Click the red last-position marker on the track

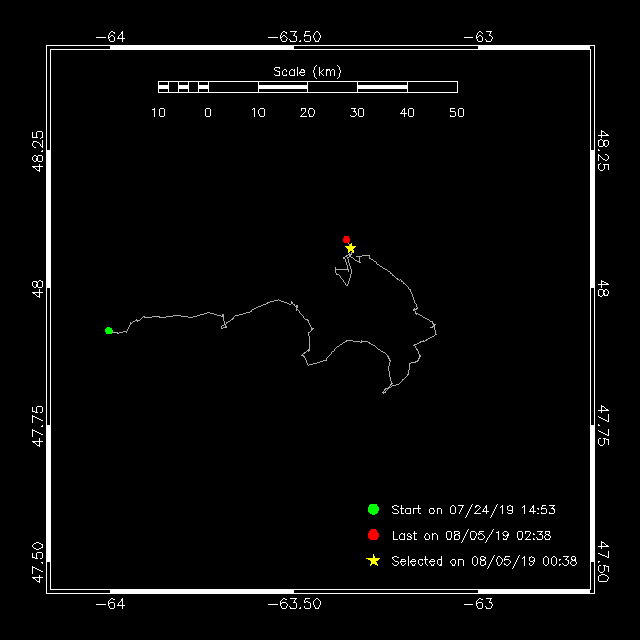346,239
